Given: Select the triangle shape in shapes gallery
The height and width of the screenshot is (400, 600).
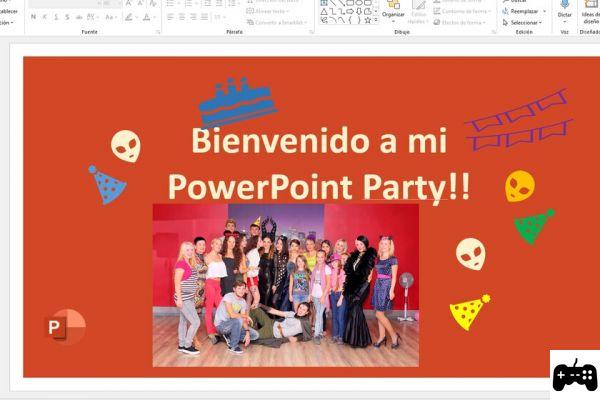Looking at the screenshot, I should [324, 11].
